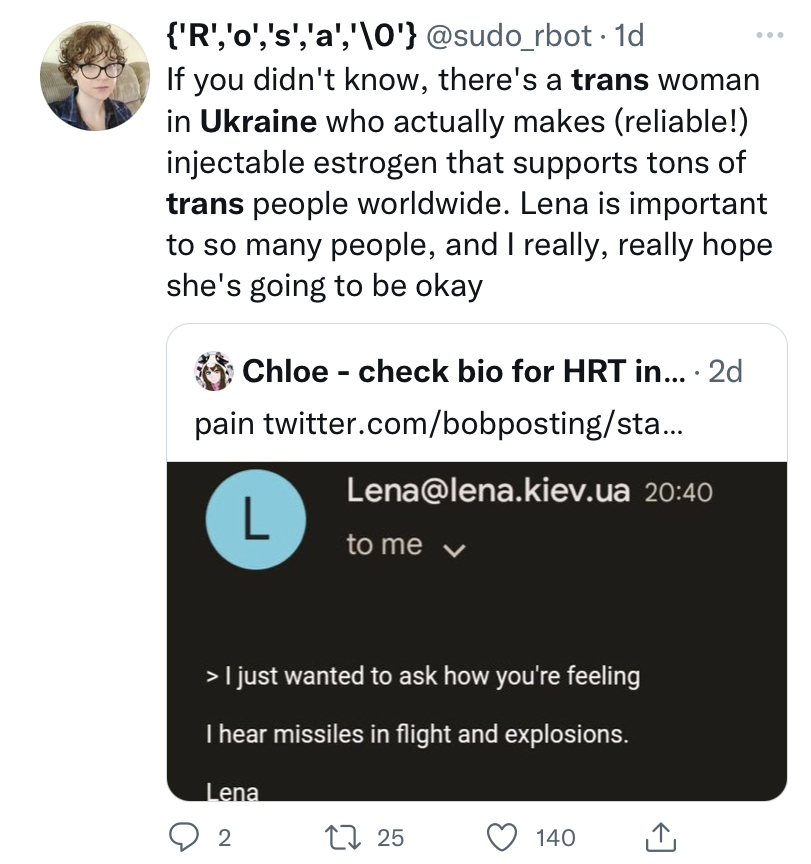
Task: Click the reply count number 2
Action: (224, 837)
